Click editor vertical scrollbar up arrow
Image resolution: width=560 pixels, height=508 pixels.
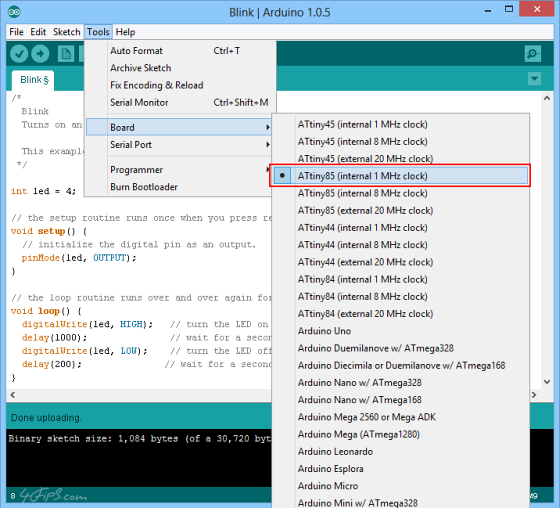(547, 98)
